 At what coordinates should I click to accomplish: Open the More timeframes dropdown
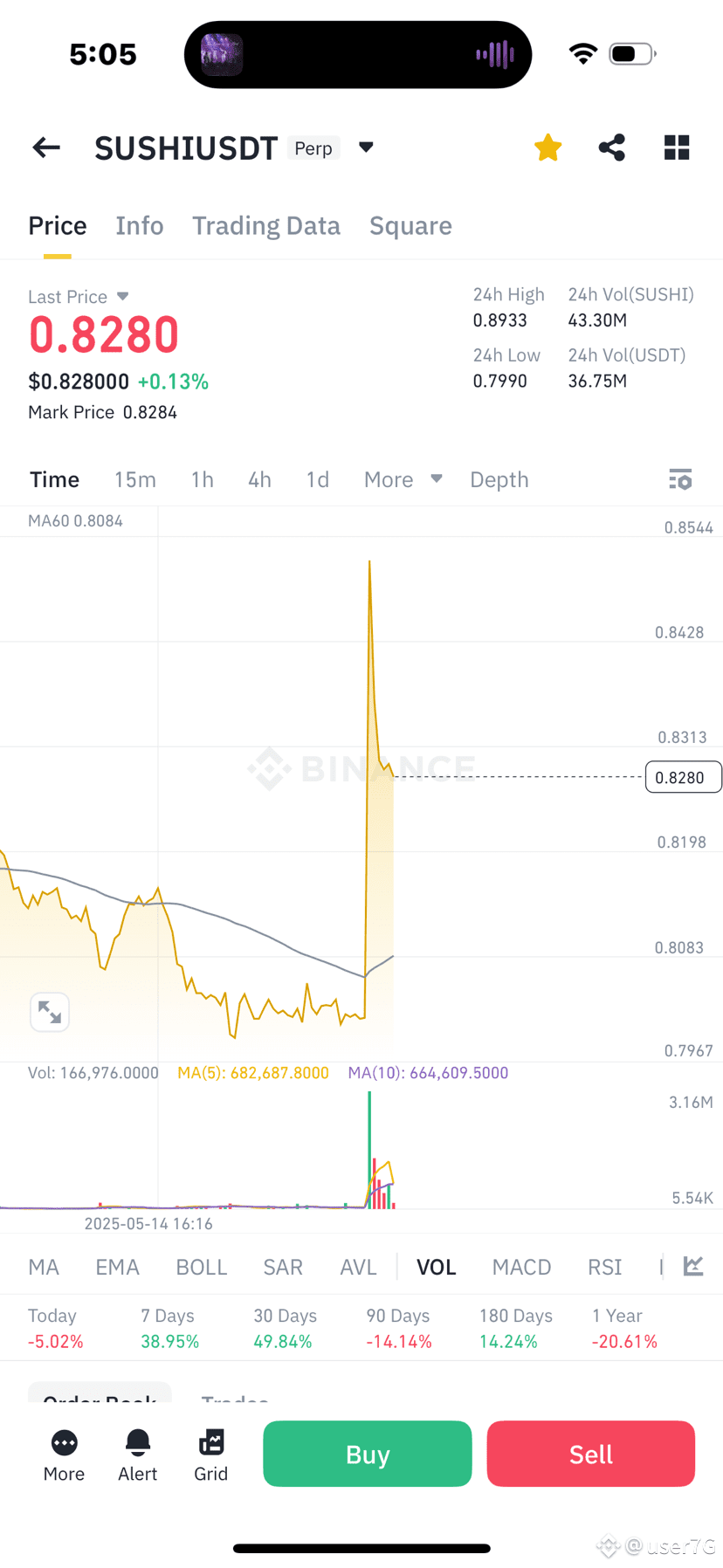(403, 479)
